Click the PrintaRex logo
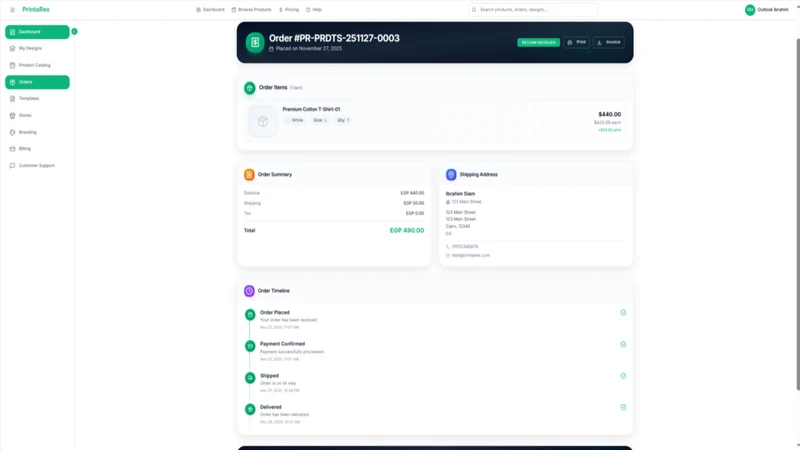This screenshot has height=450, width=800. click(x=36, y=10)
